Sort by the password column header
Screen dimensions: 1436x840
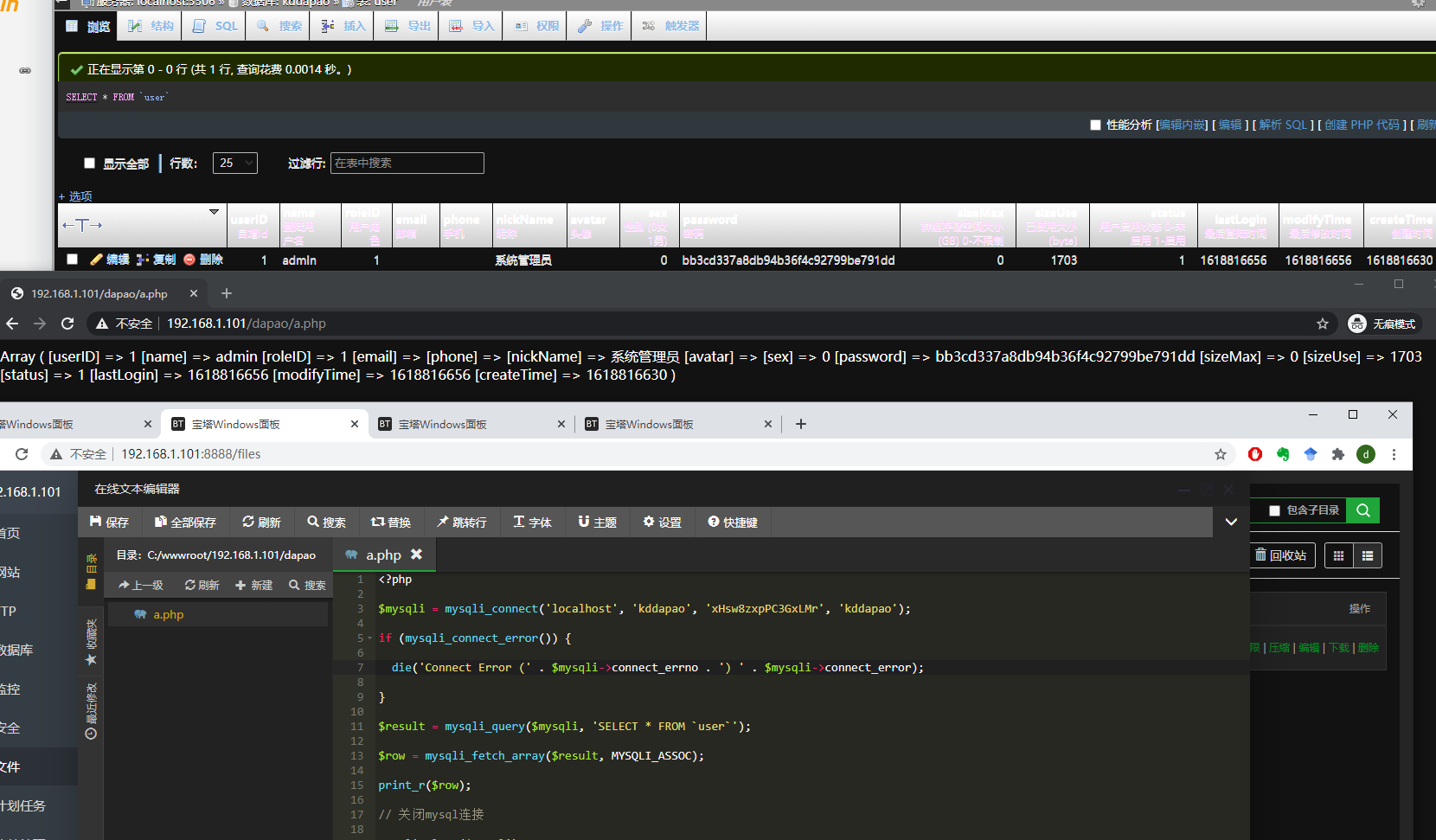point(710,220)
